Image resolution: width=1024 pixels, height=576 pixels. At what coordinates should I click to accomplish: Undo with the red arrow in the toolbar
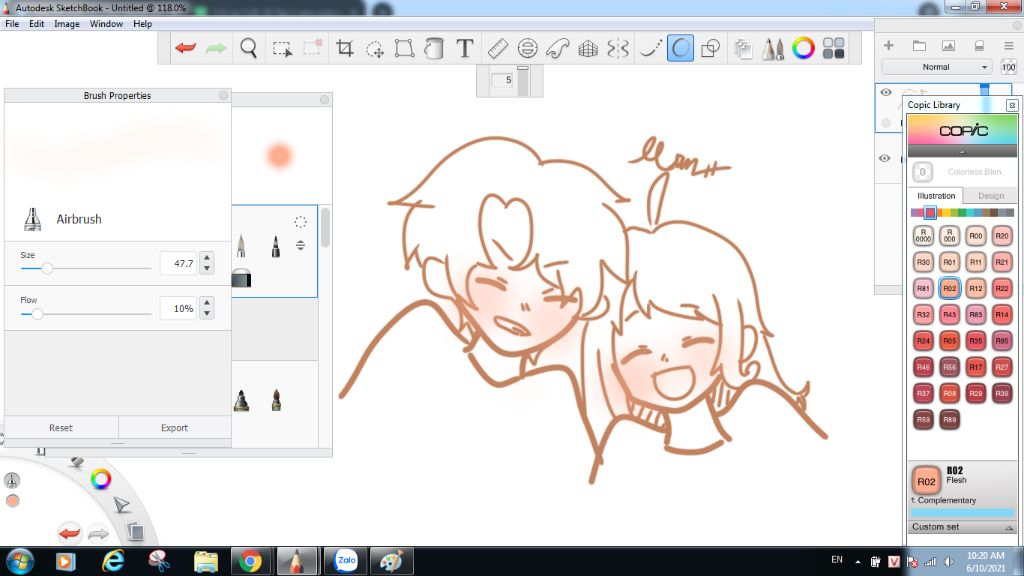point(185,48)
